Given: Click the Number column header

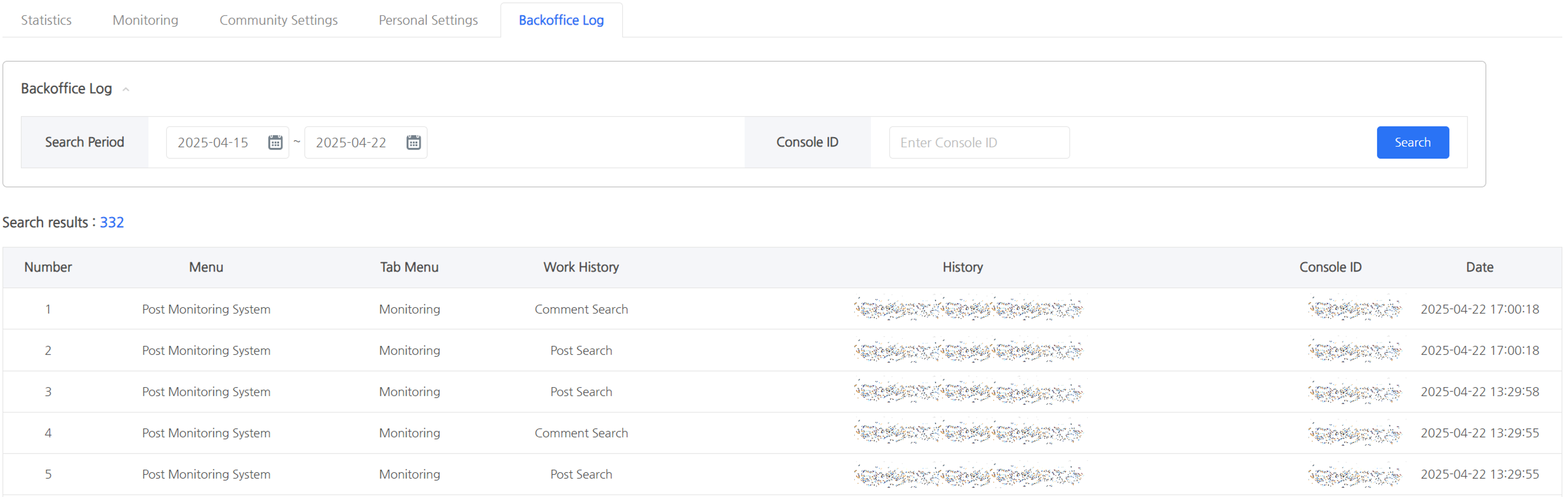Looking at the screenshot, I should coord(48,267).
